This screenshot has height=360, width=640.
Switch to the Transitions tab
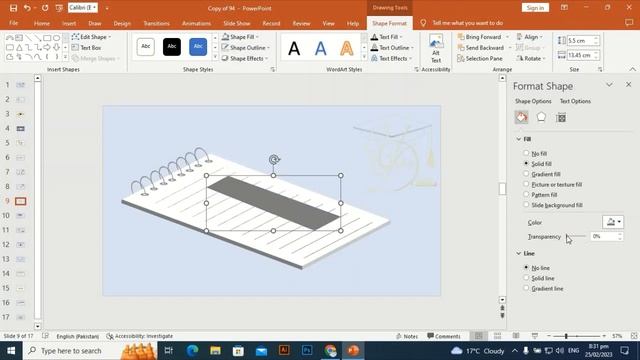(x=156, y=23)
